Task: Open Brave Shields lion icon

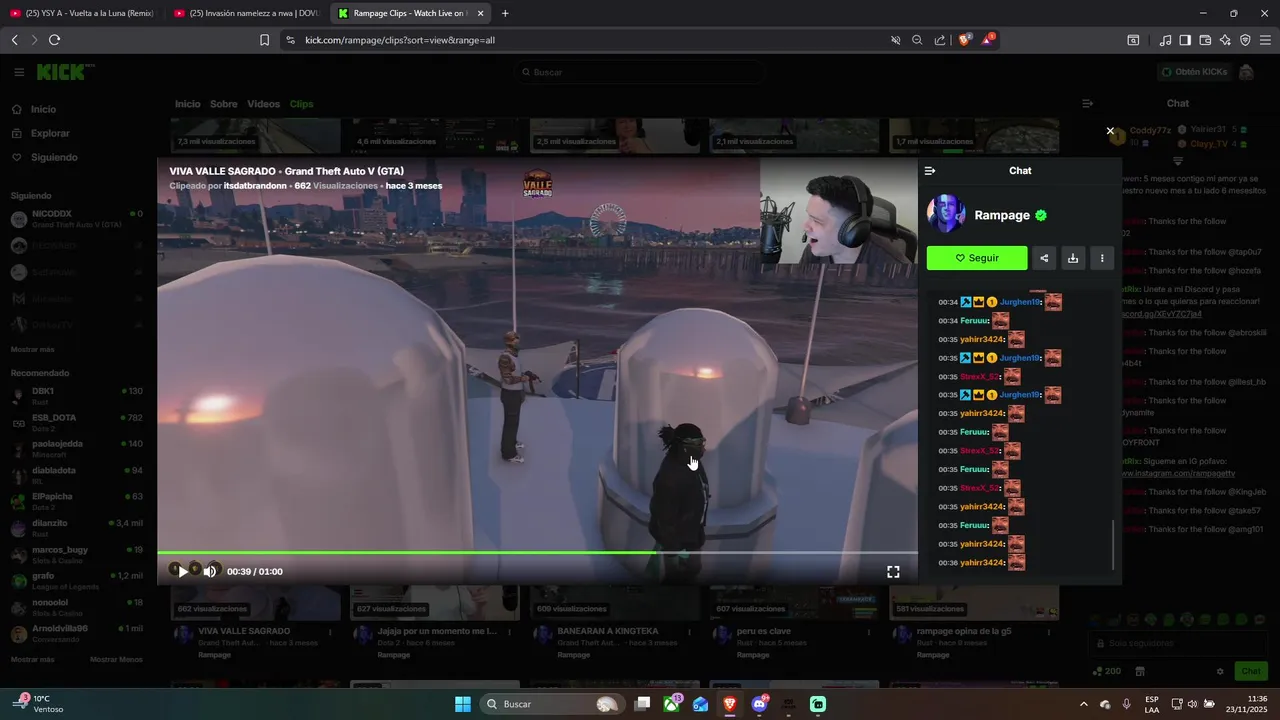Action: tap(965, 40)
